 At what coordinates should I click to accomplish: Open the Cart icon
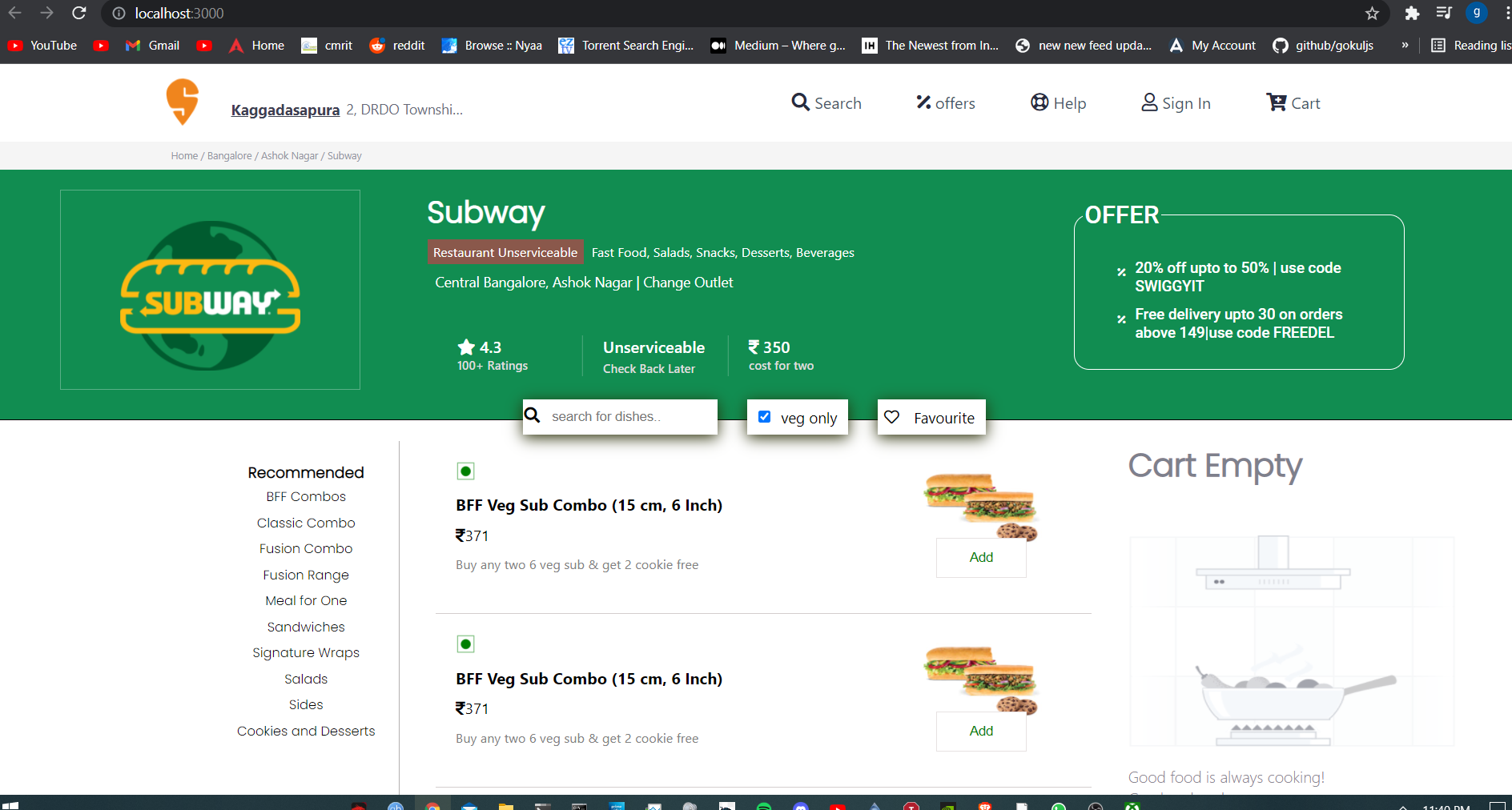[x=1275, y=102]
